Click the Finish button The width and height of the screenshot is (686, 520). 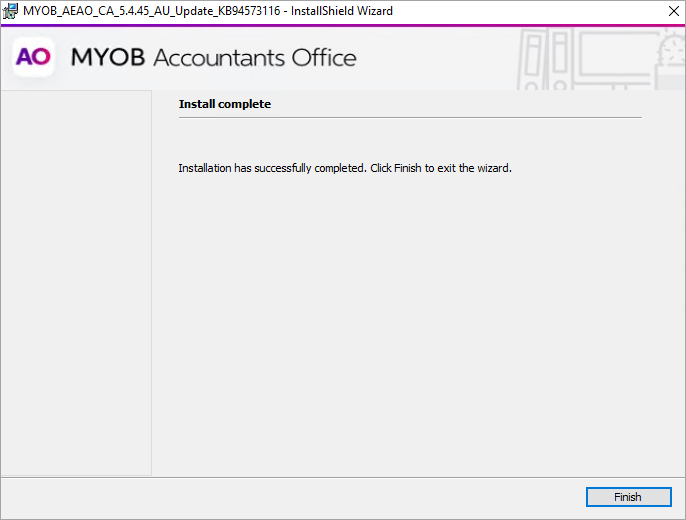pyautogui.click(x=627, y=497)
